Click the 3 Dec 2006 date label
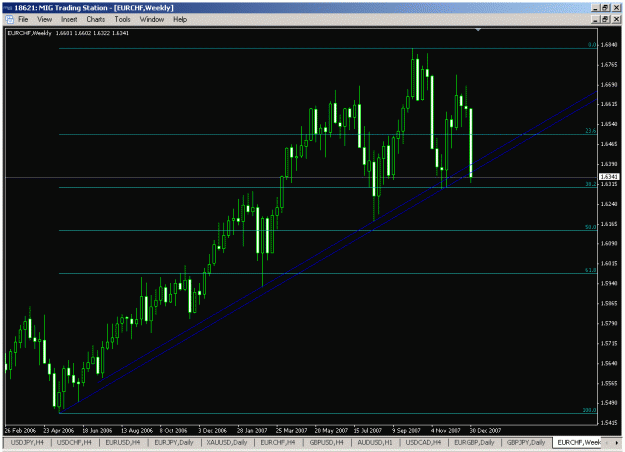Viewport: 625px width, 452px height. pyautogui.click(x=212, y=430)
